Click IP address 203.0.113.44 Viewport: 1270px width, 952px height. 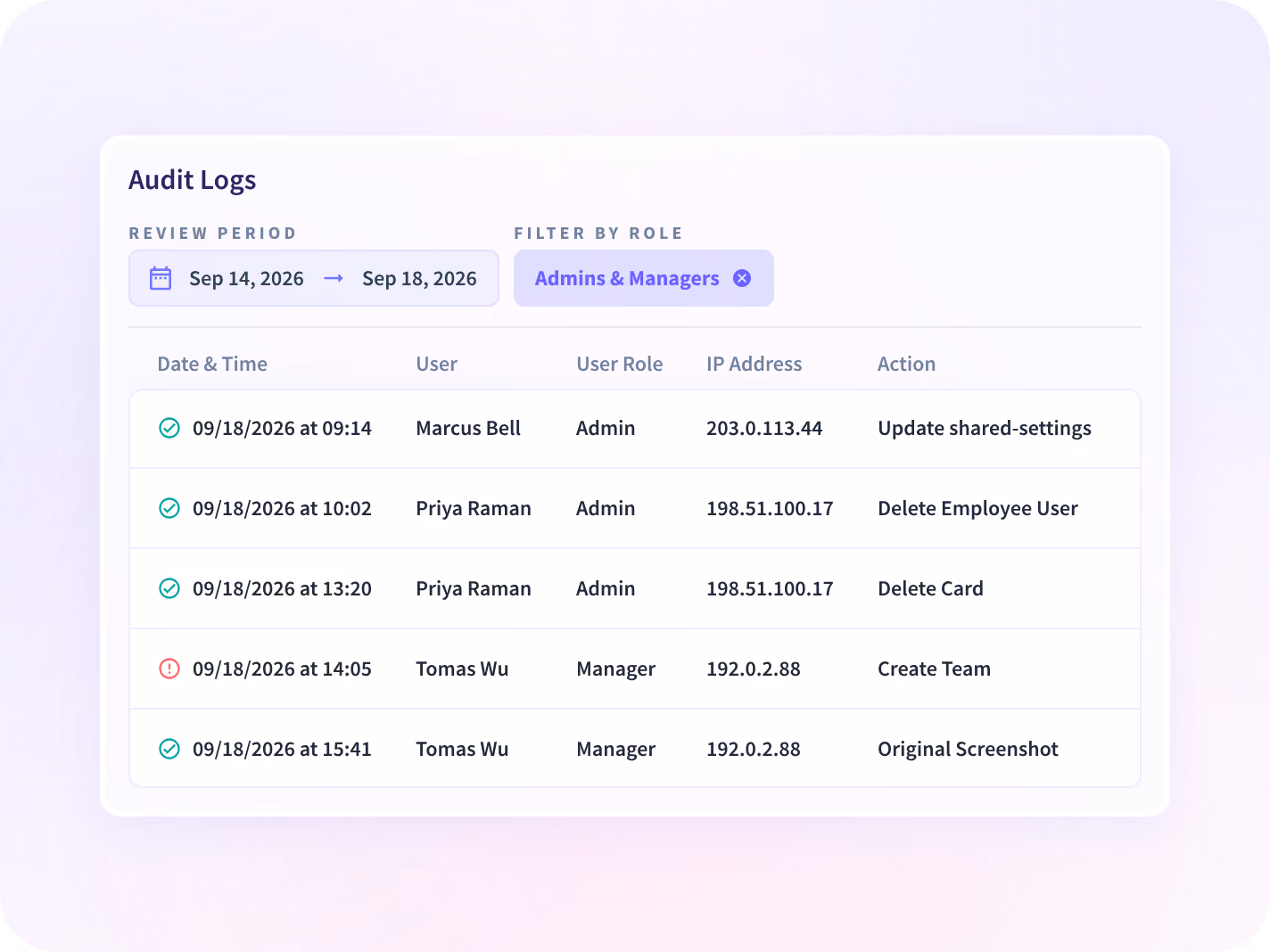tap(764, 428)
